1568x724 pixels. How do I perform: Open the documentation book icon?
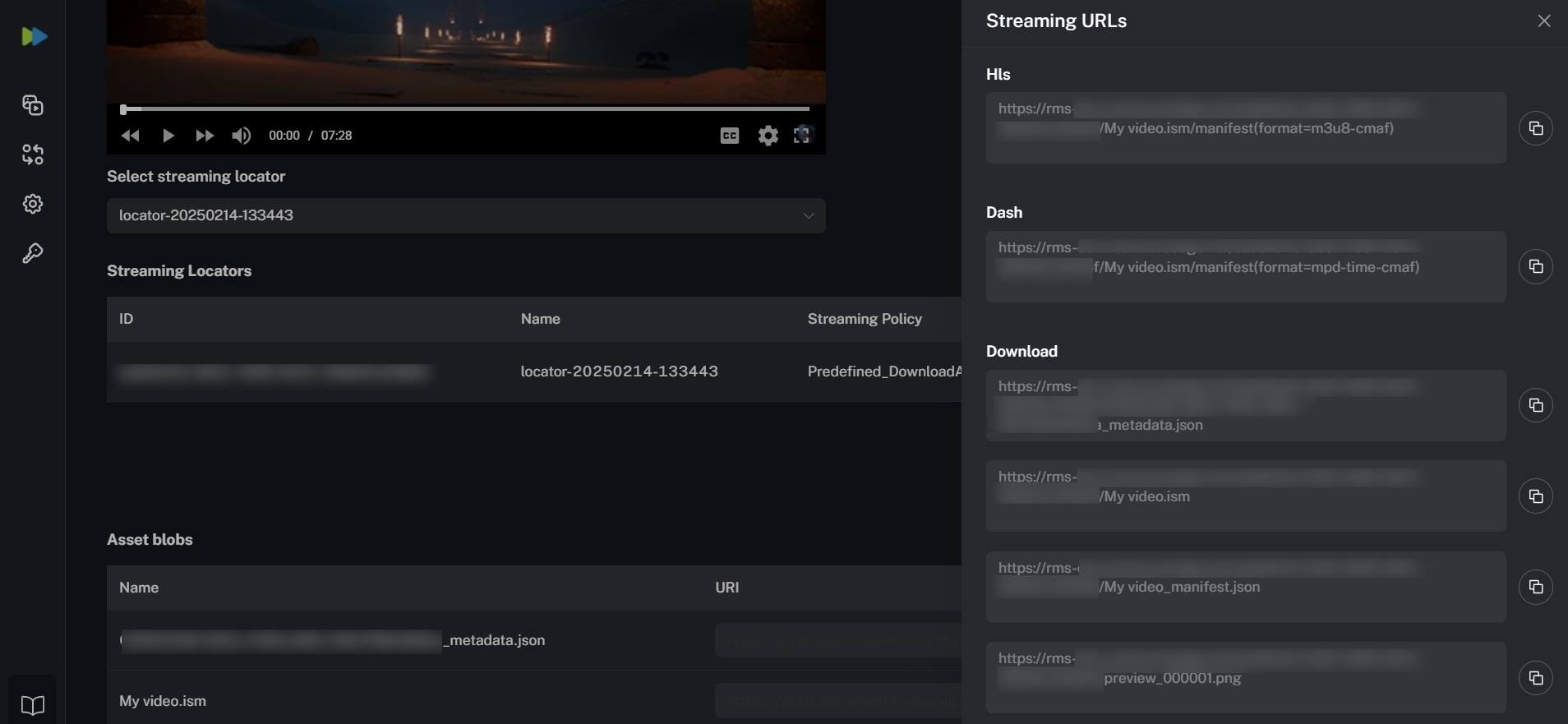coord(33,705)
